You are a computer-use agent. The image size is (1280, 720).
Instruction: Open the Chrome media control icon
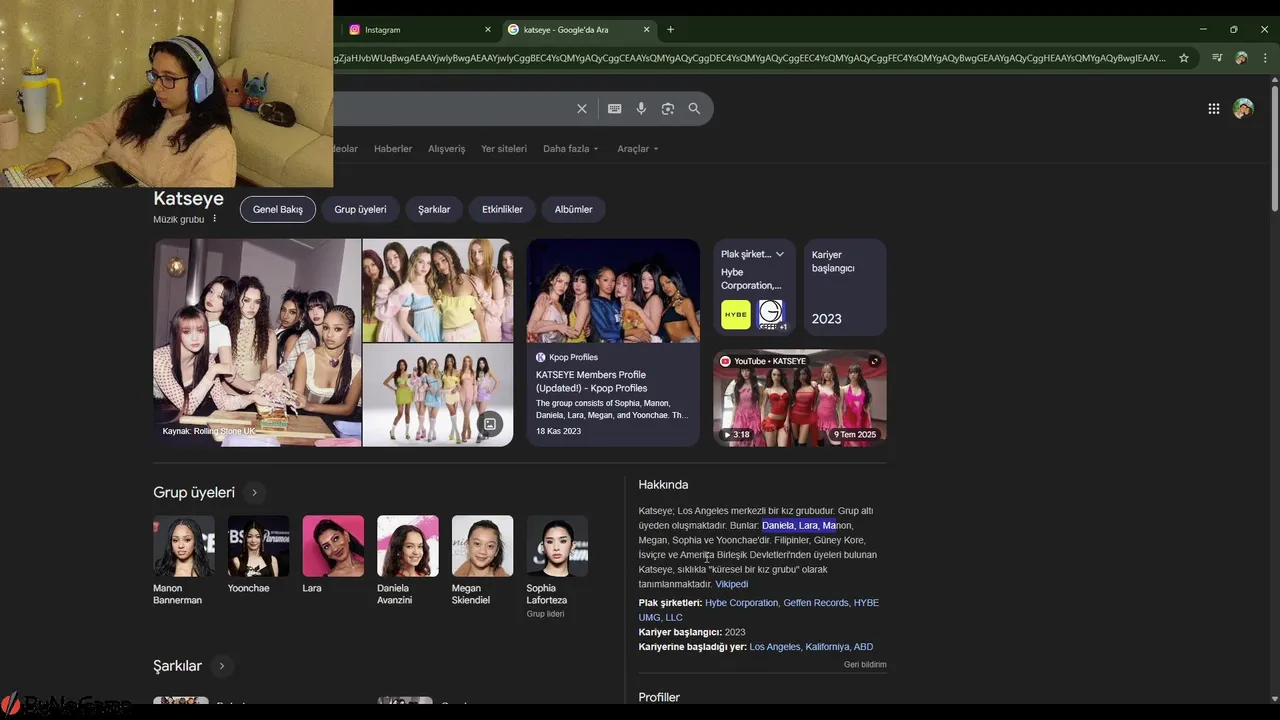(x=1217, y=58)
